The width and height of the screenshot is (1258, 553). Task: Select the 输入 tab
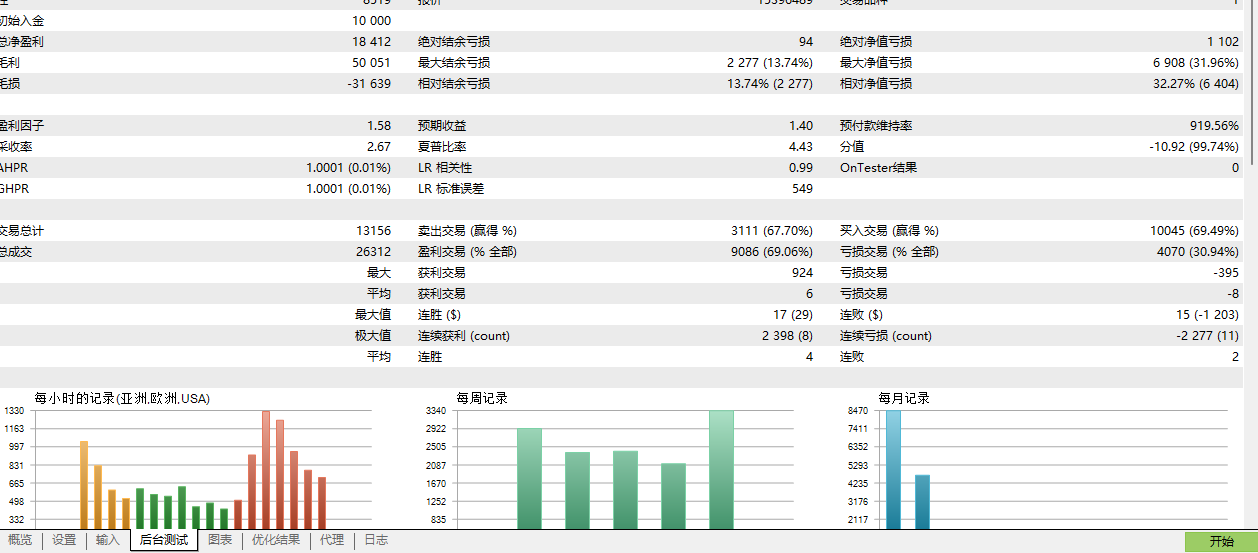click(108, 540)
